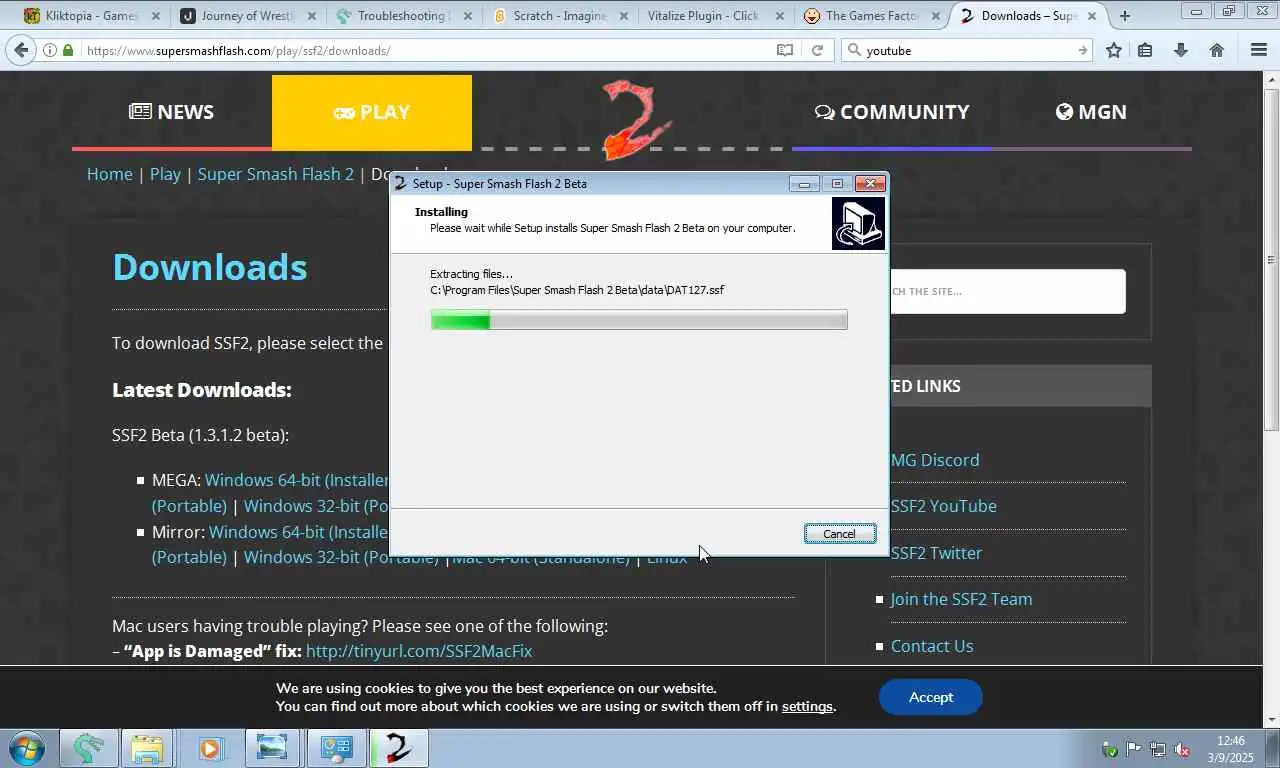Cancel the SSF2 installation

[x=840, y=534]
